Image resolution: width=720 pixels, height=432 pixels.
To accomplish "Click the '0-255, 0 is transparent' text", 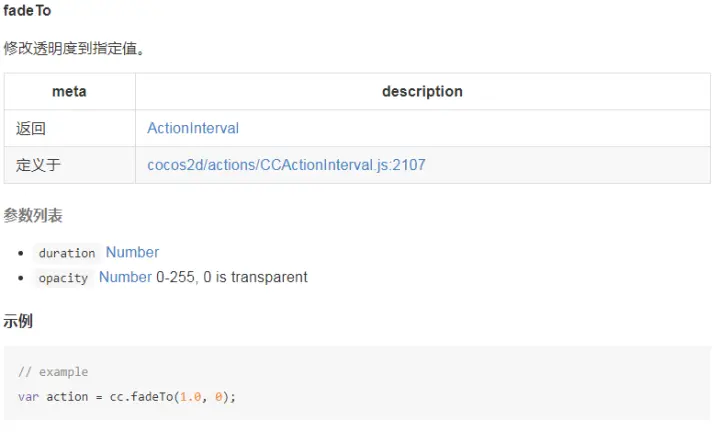I will coord(232,277).
